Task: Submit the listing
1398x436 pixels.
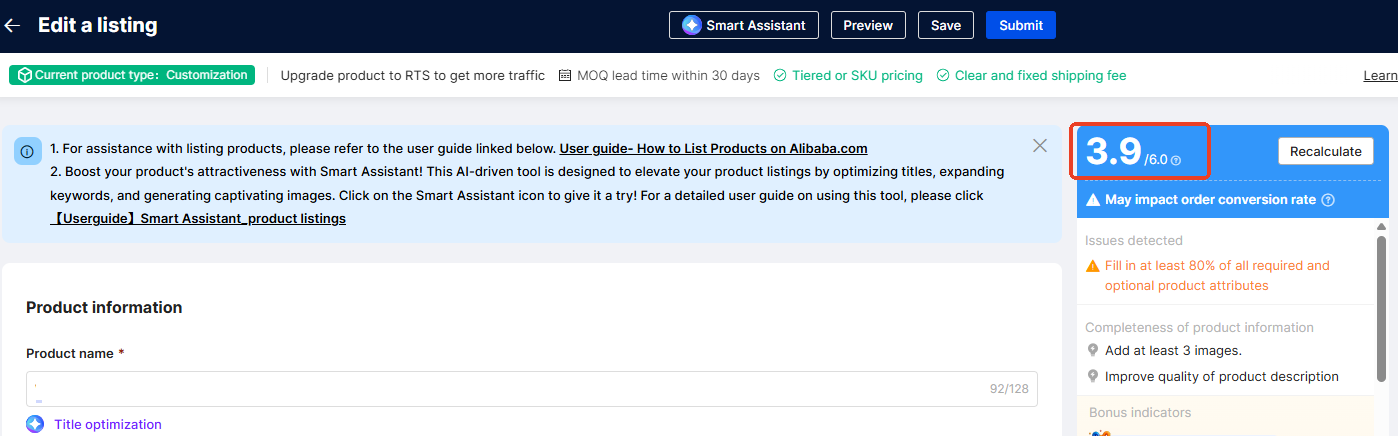Action: [1020, 25]
